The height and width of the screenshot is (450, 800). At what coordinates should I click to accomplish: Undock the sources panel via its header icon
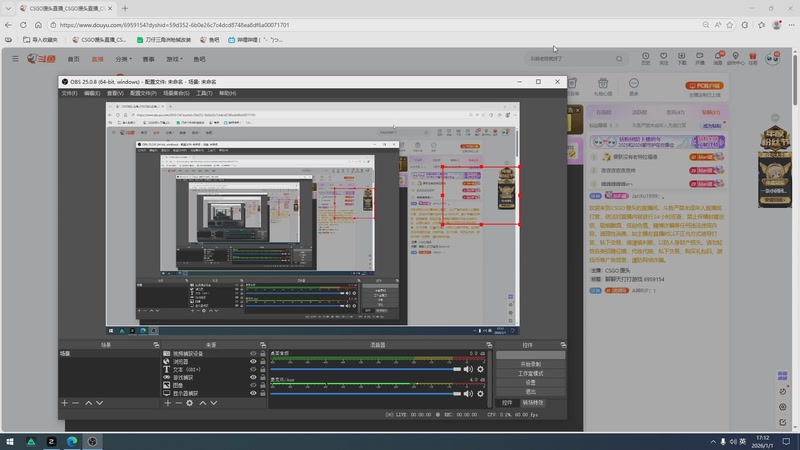click(263, 345)
